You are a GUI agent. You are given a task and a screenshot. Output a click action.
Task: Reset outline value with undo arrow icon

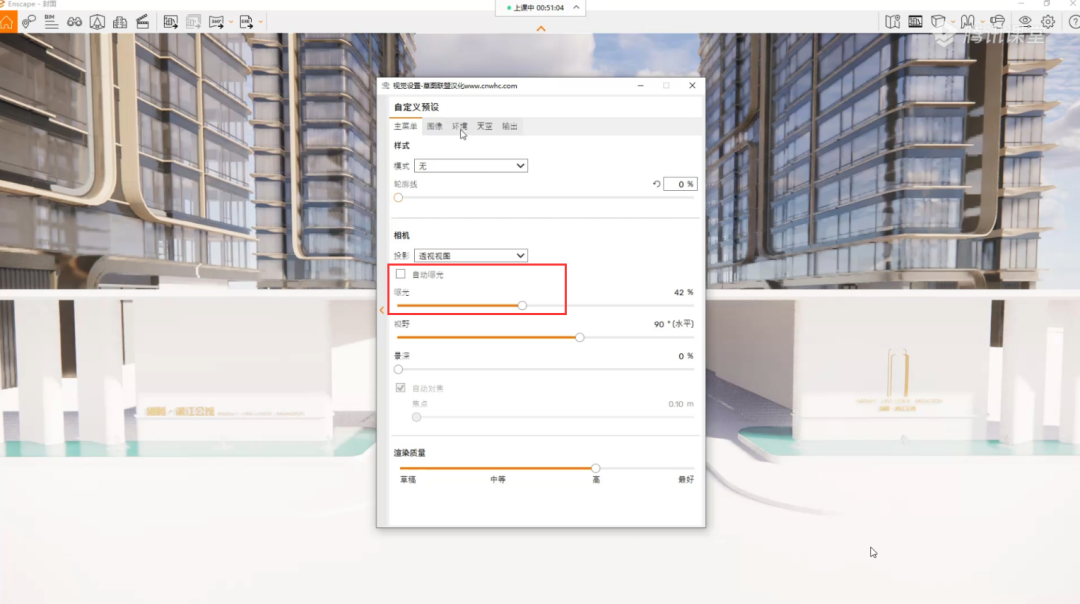656,184
